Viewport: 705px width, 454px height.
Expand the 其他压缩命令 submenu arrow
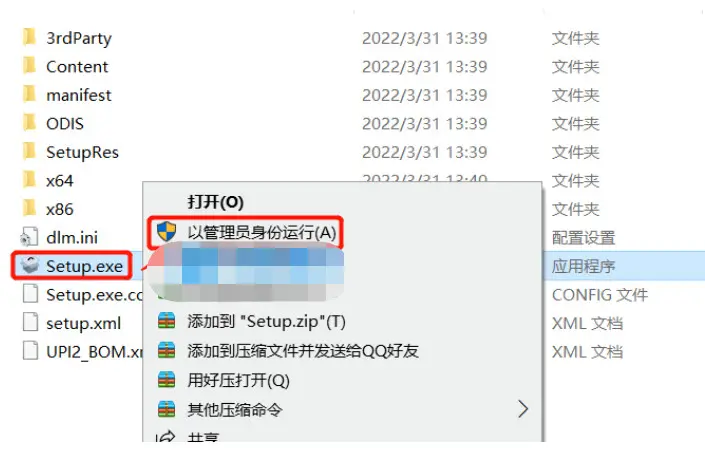[522, 409]
